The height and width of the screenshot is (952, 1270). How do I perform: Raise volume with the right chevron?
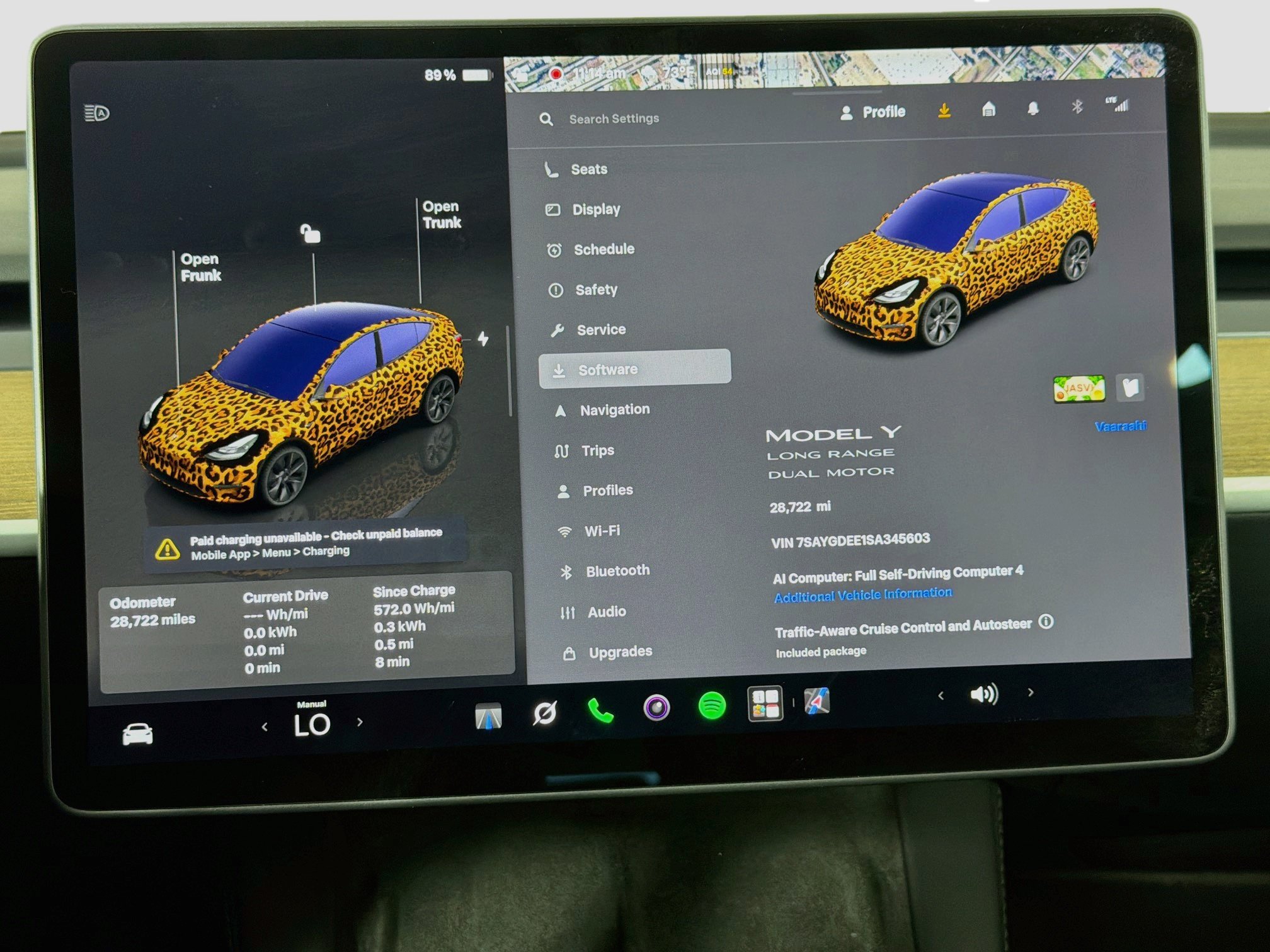pos(1031,692)
